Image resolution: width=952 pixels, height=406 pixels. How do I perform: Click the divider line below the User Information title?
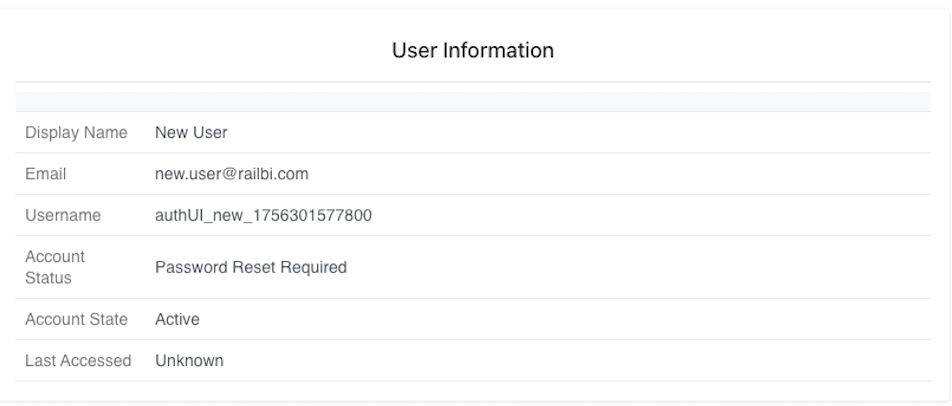click(x=473, y=82)
